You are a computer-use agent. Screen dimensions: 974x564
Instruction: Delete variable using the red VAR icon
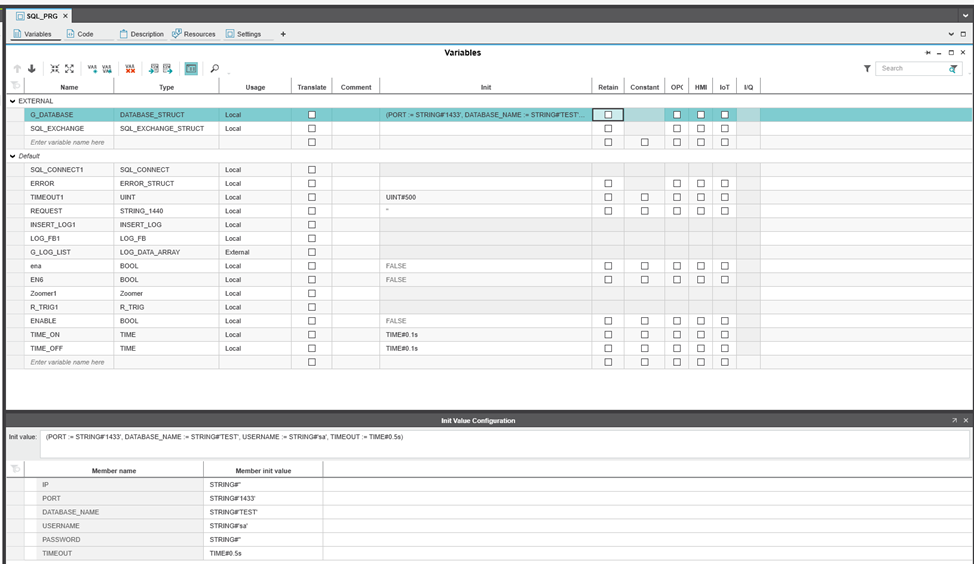[130, 69]
